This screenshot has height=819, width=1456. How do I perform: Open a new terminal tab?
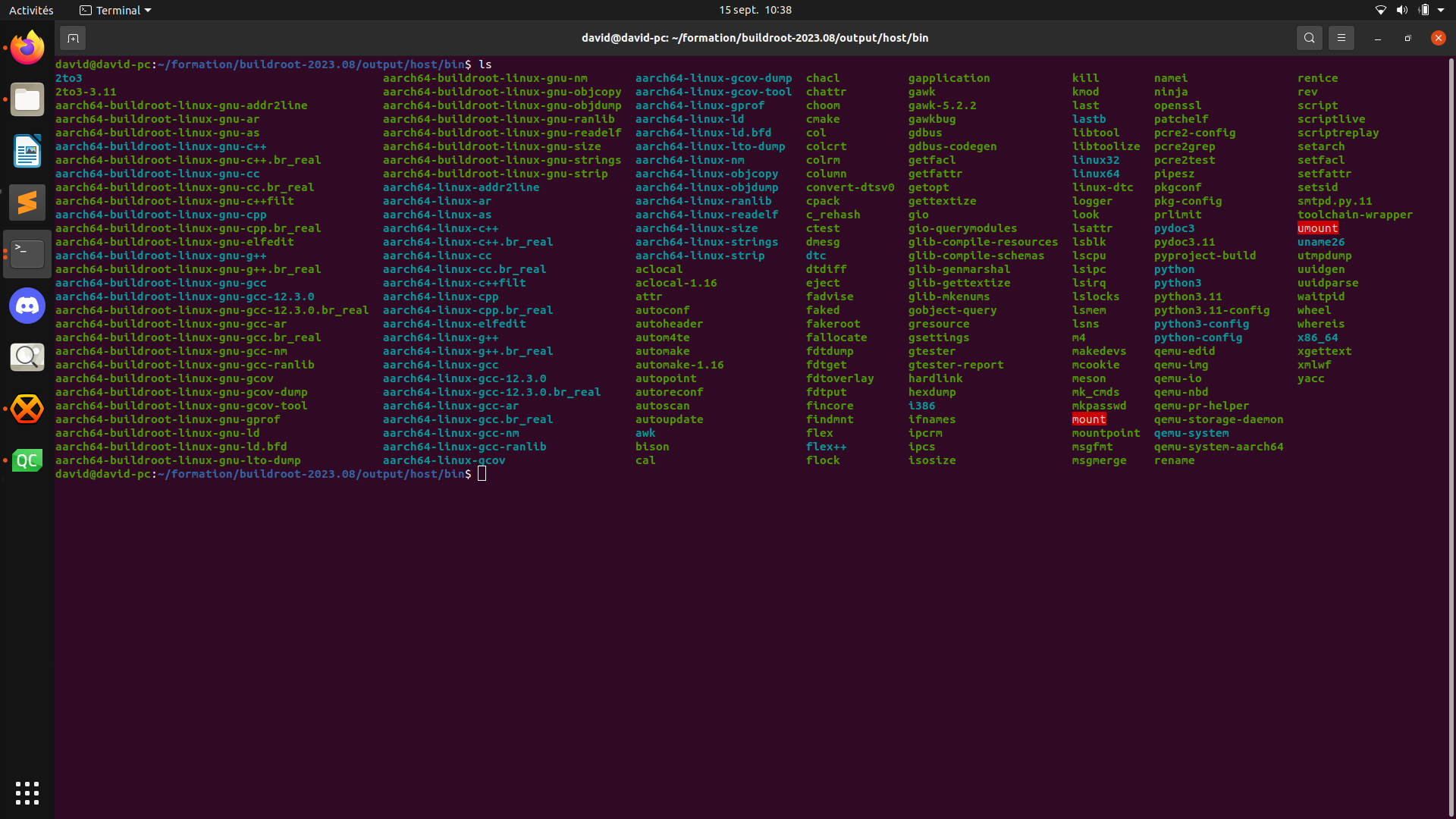point(73,38)
